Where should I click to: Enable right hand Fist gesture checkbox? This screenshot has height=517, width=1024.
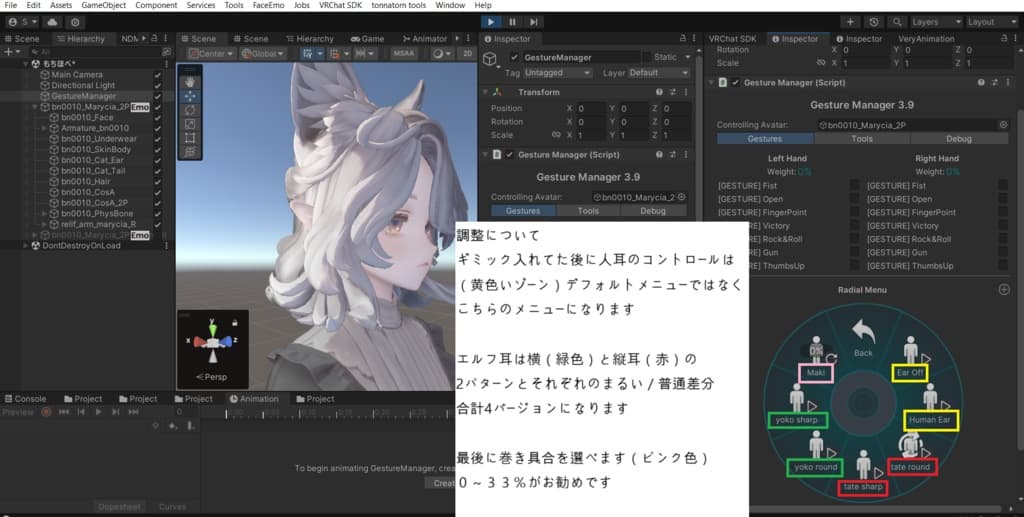(1003, 186)
